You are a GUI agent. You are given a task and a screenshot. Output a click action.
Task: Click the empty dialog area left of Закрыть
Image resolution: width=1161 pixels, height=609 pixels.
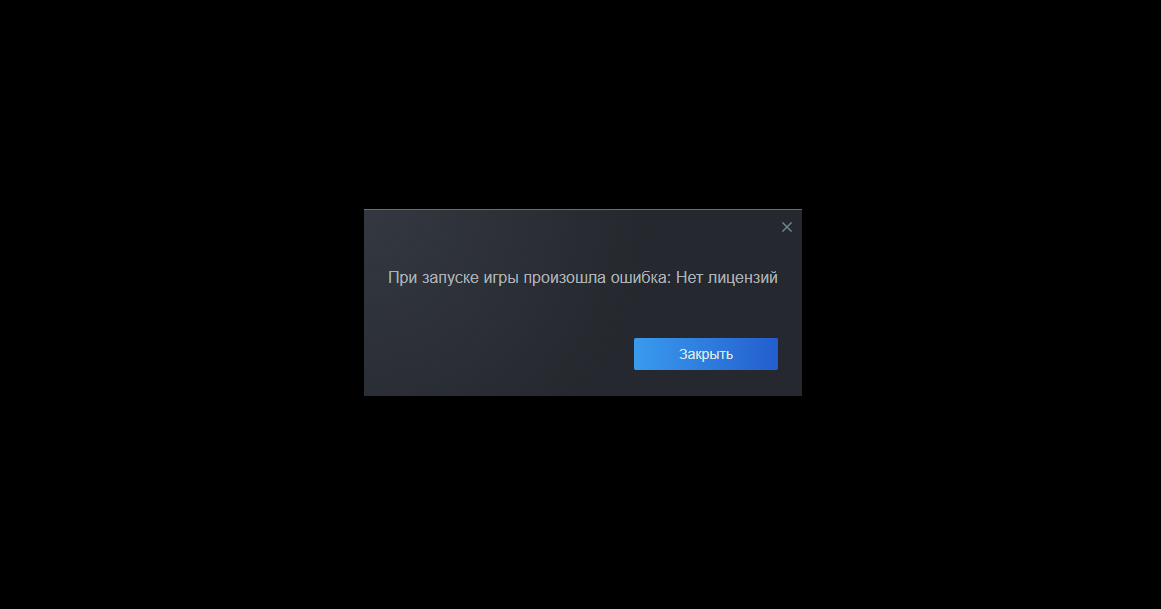496,354
